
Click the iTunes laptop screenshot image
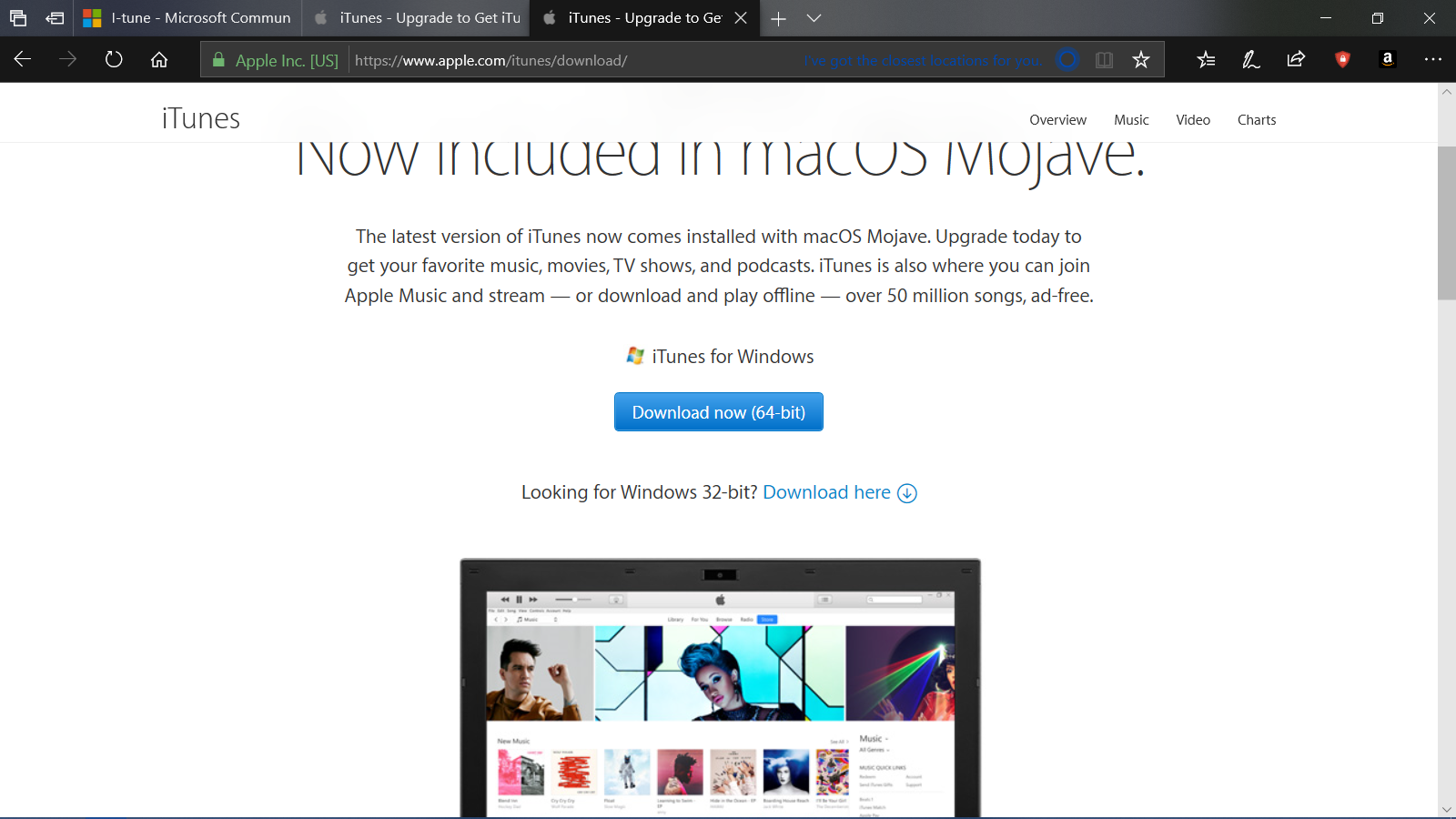pyautogui.click(x=721, y=688)
